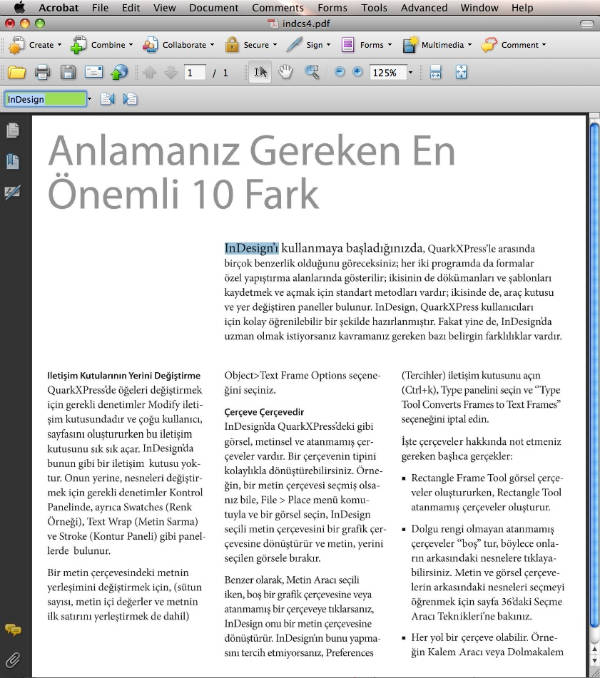
Task: Open the Secure padlock menu
Action: click(251, 45)
